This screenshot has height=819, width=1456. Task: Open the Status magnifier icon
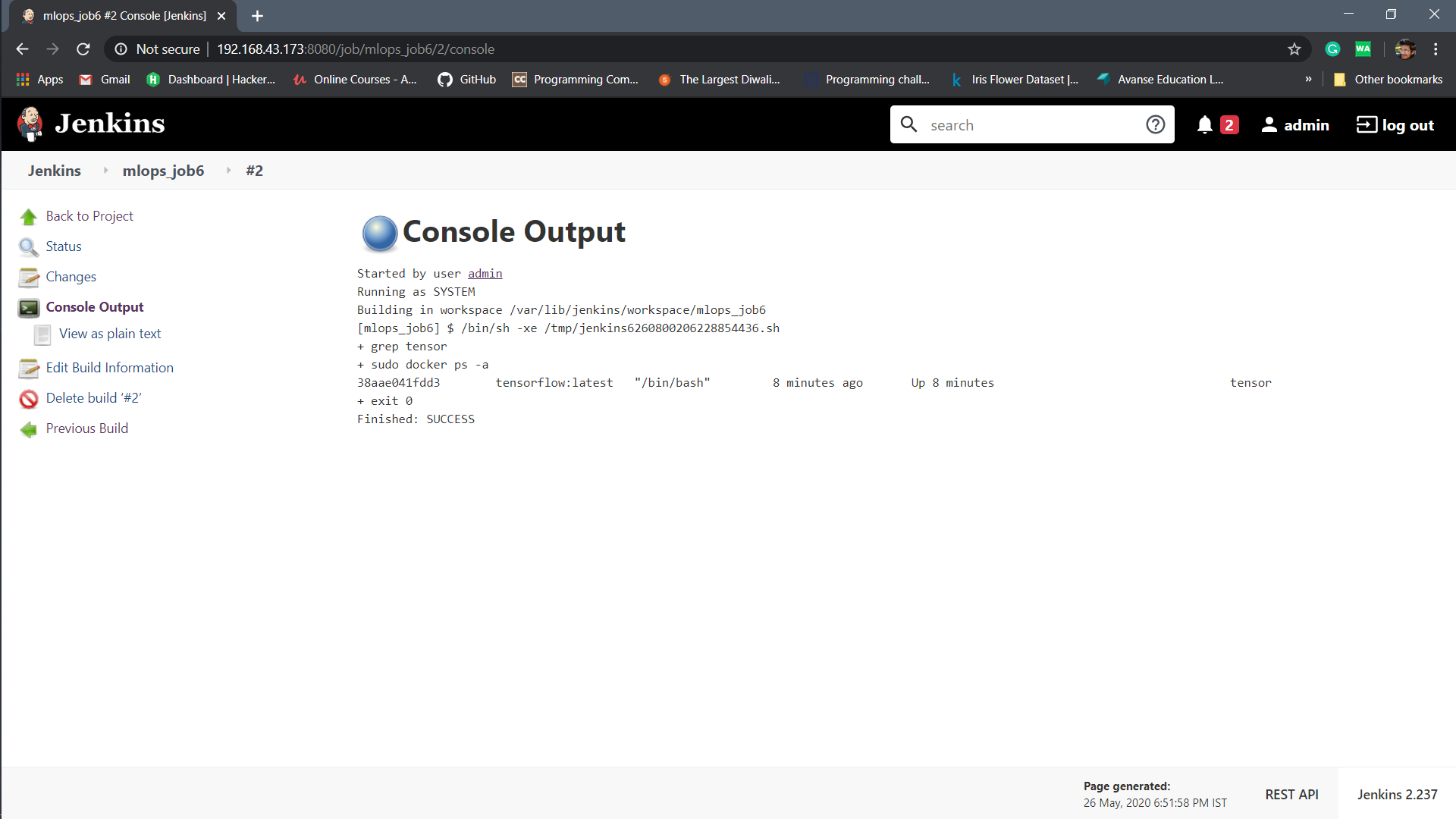point(29,247)
